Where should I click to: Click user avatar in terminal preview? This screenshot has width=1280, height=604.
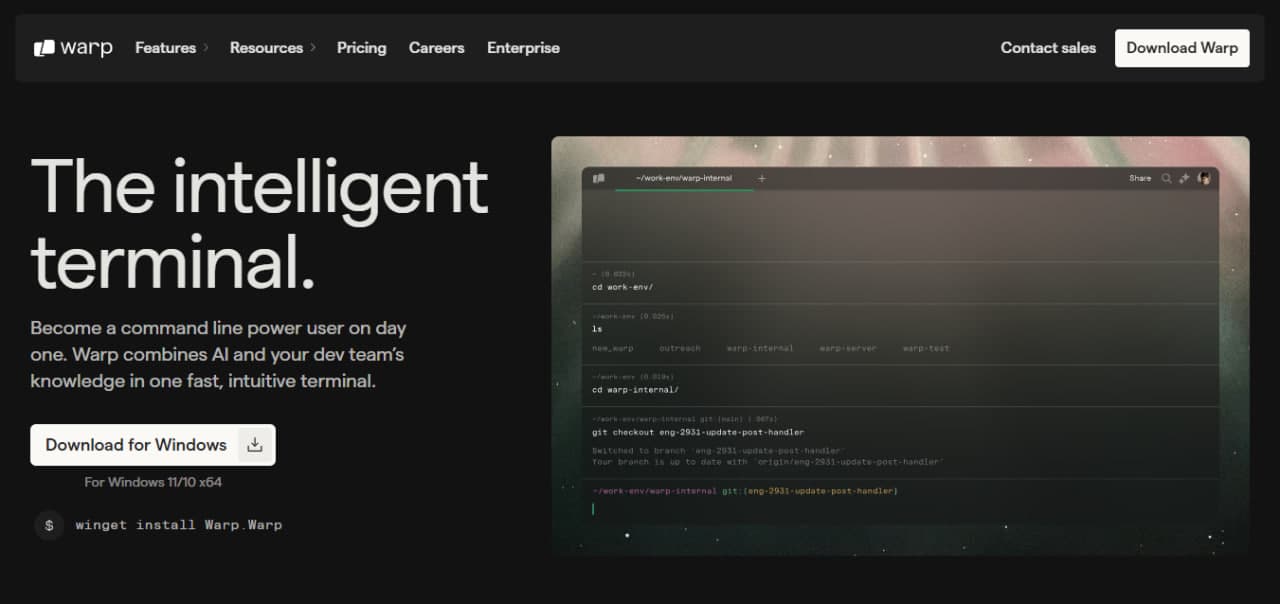1204,178
